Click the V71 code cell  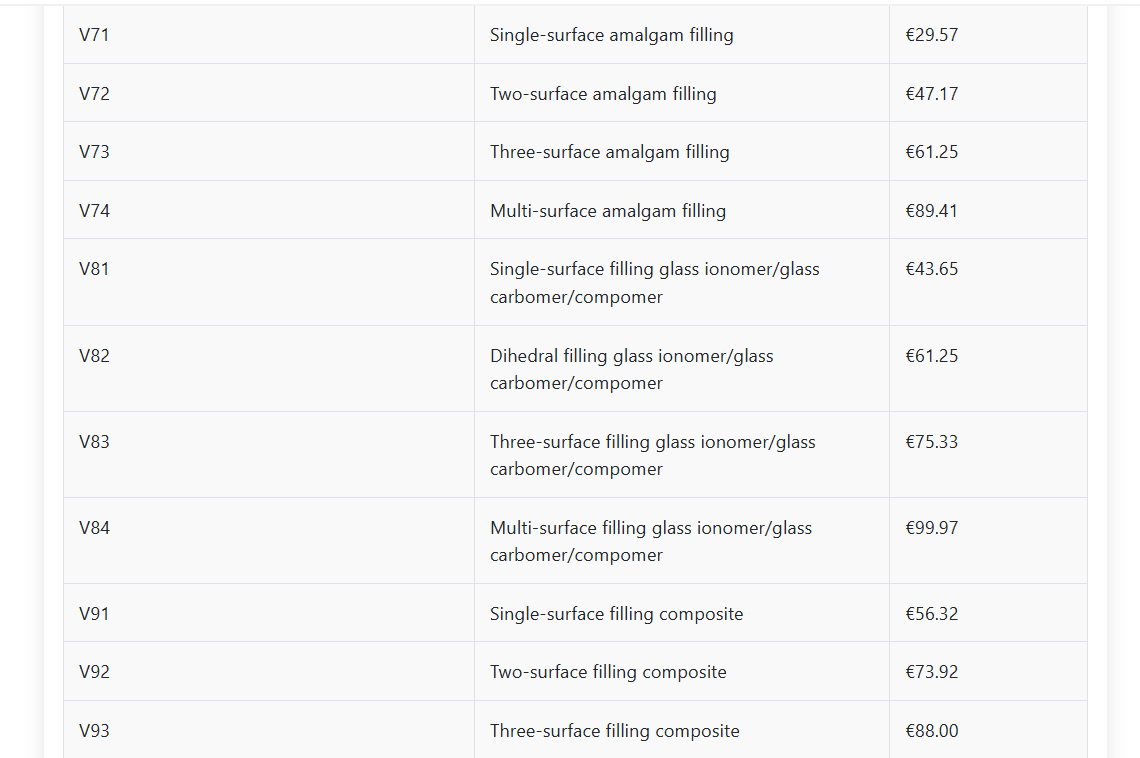point(94,35)
